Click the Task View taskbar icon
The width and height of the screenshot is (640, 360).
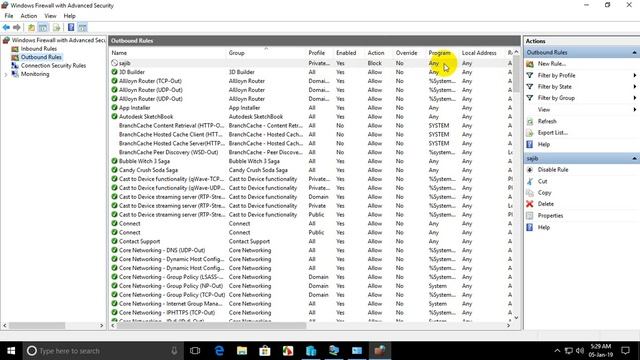pos(195,351)
